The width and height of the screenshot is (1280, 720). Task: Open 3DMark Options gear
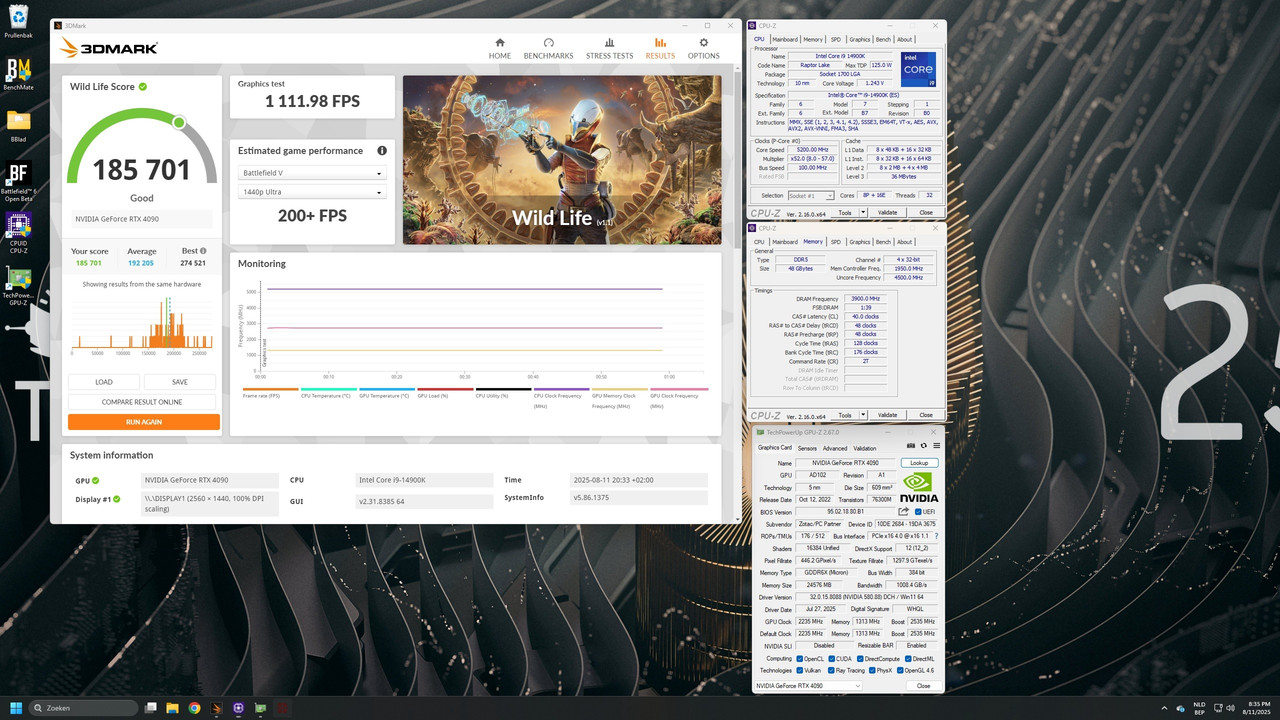703,49
